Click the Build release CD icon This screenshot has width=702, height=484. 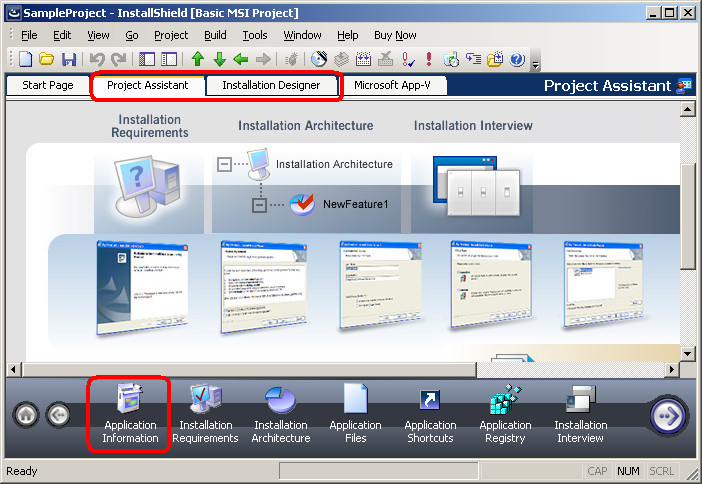(x=319, y=59)
